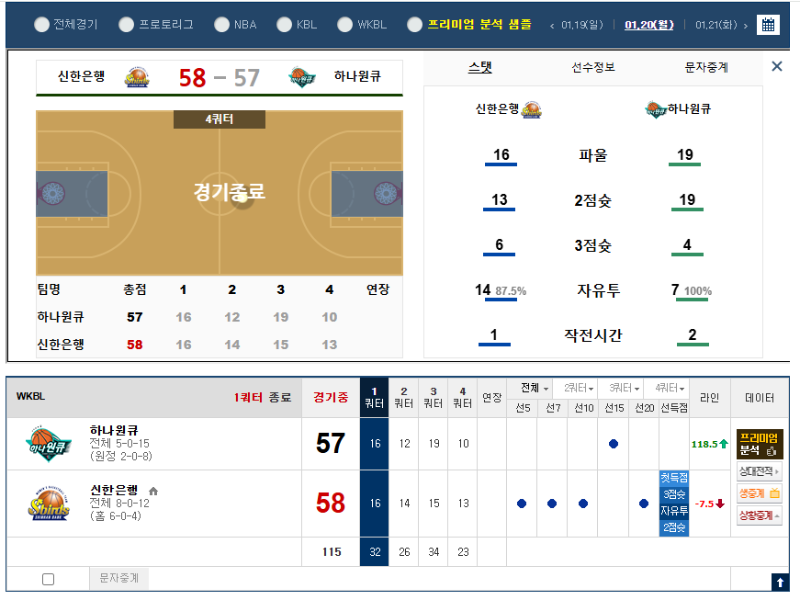Click the Hana 1Q logo in score header
This screenshot has width=800, height=600.
[x=302, y=77]
